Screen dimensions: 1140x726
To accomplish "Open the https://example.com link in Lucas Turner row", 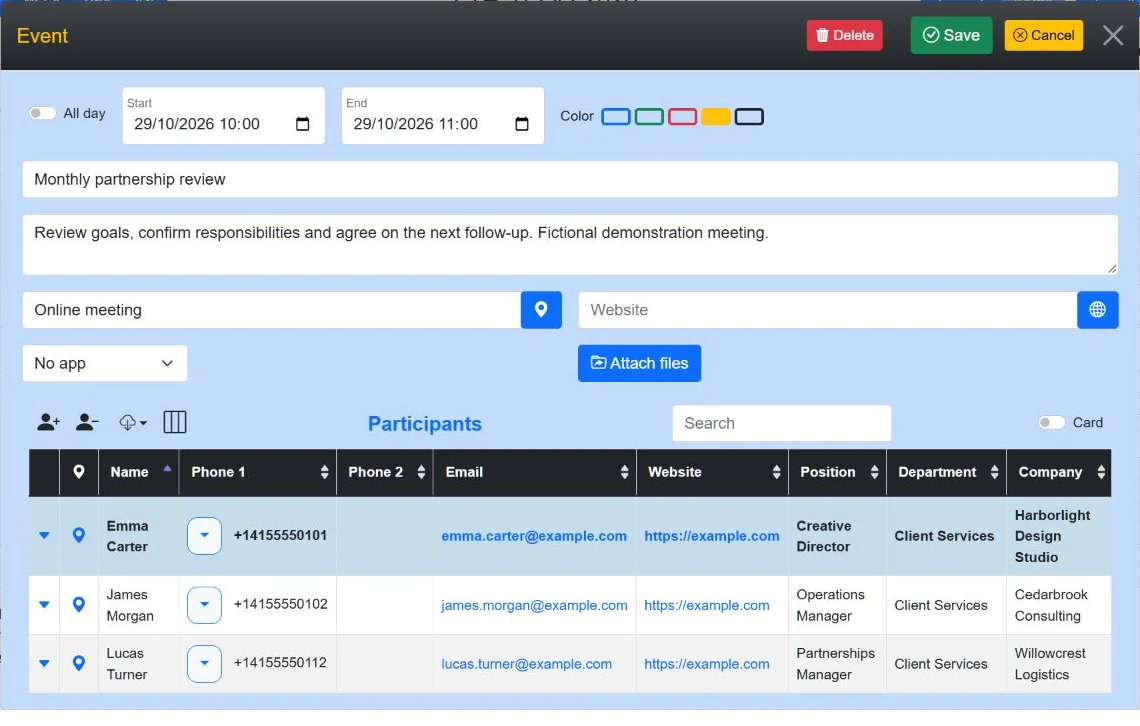I will click(x=707, y=664).
